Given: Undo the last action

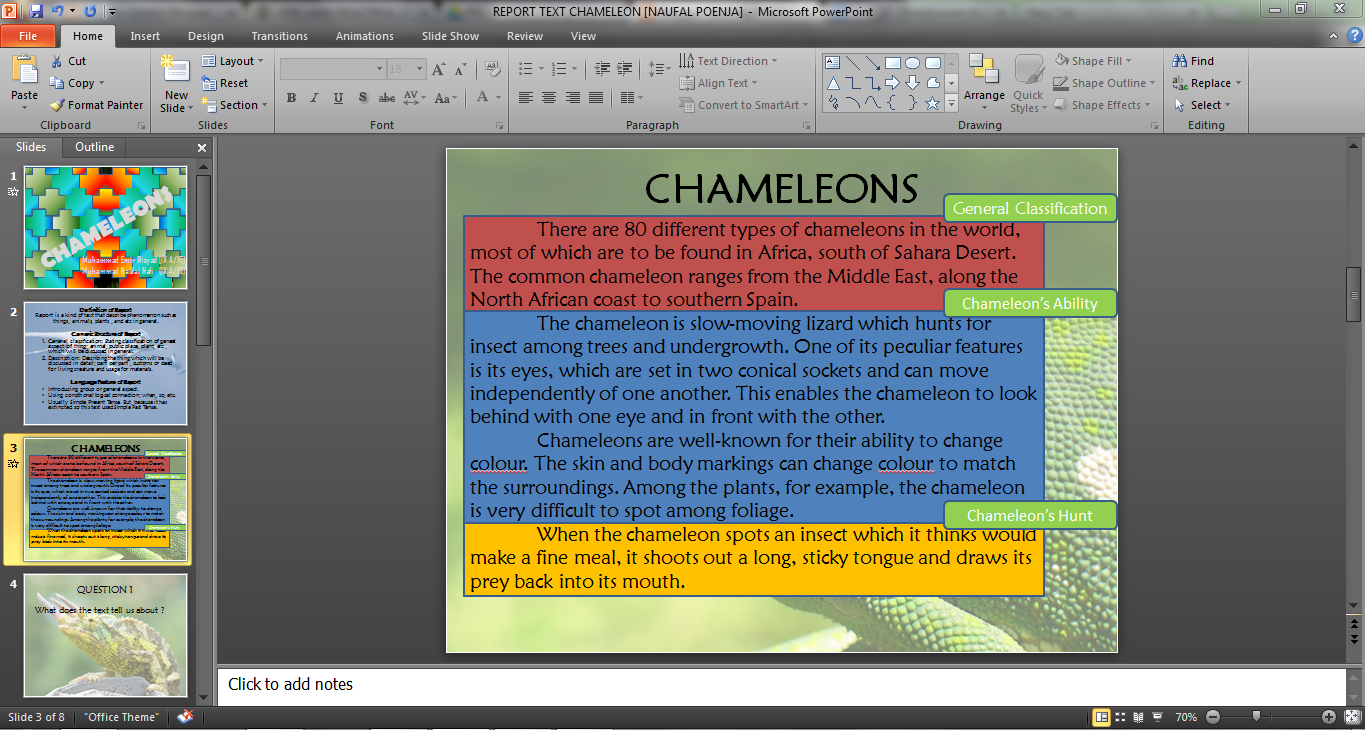Looking at the screenshot, I should click(x=58, y=11).
